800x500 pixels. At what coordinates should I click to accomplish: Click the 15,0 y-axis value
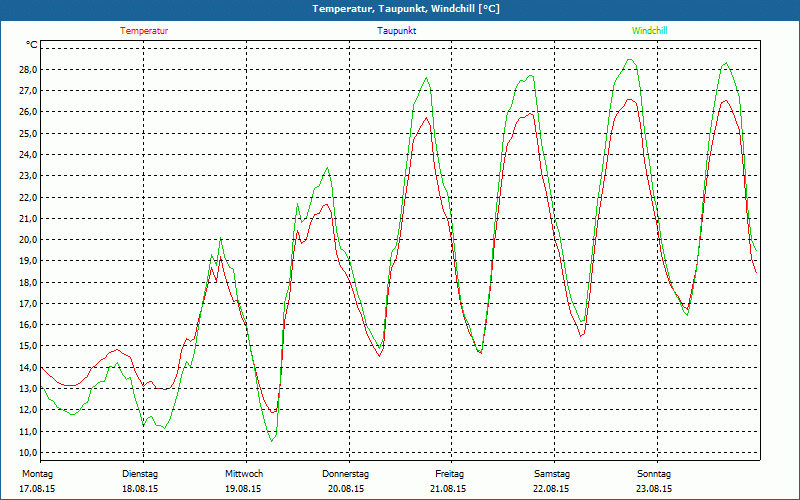point(28,346)
